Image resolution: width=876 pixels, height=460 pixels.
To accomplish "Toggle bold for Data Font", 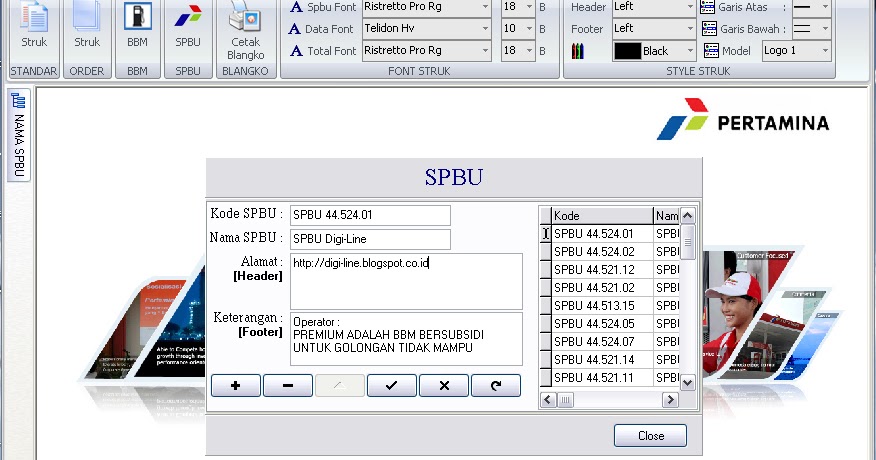I will point(542,29).
